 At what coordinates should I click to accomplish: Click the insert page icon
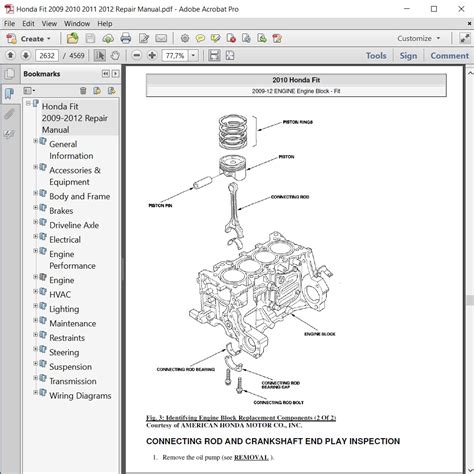262,39
